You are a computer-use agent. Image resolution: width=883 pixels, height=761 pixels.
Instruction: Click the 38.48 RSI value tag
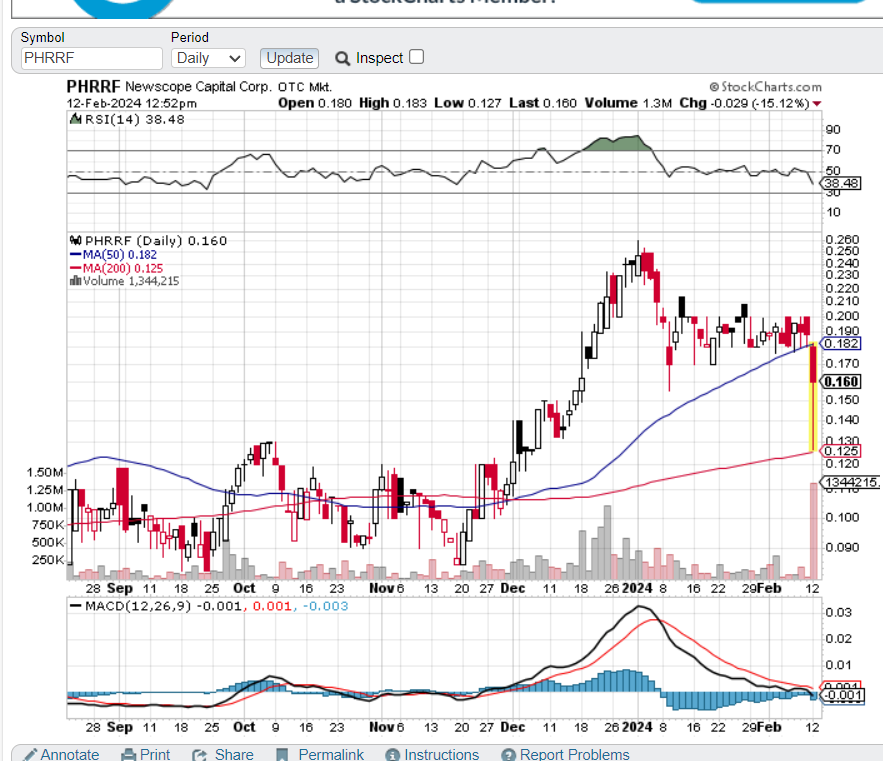pyautogui.click(x=841, y=183)
